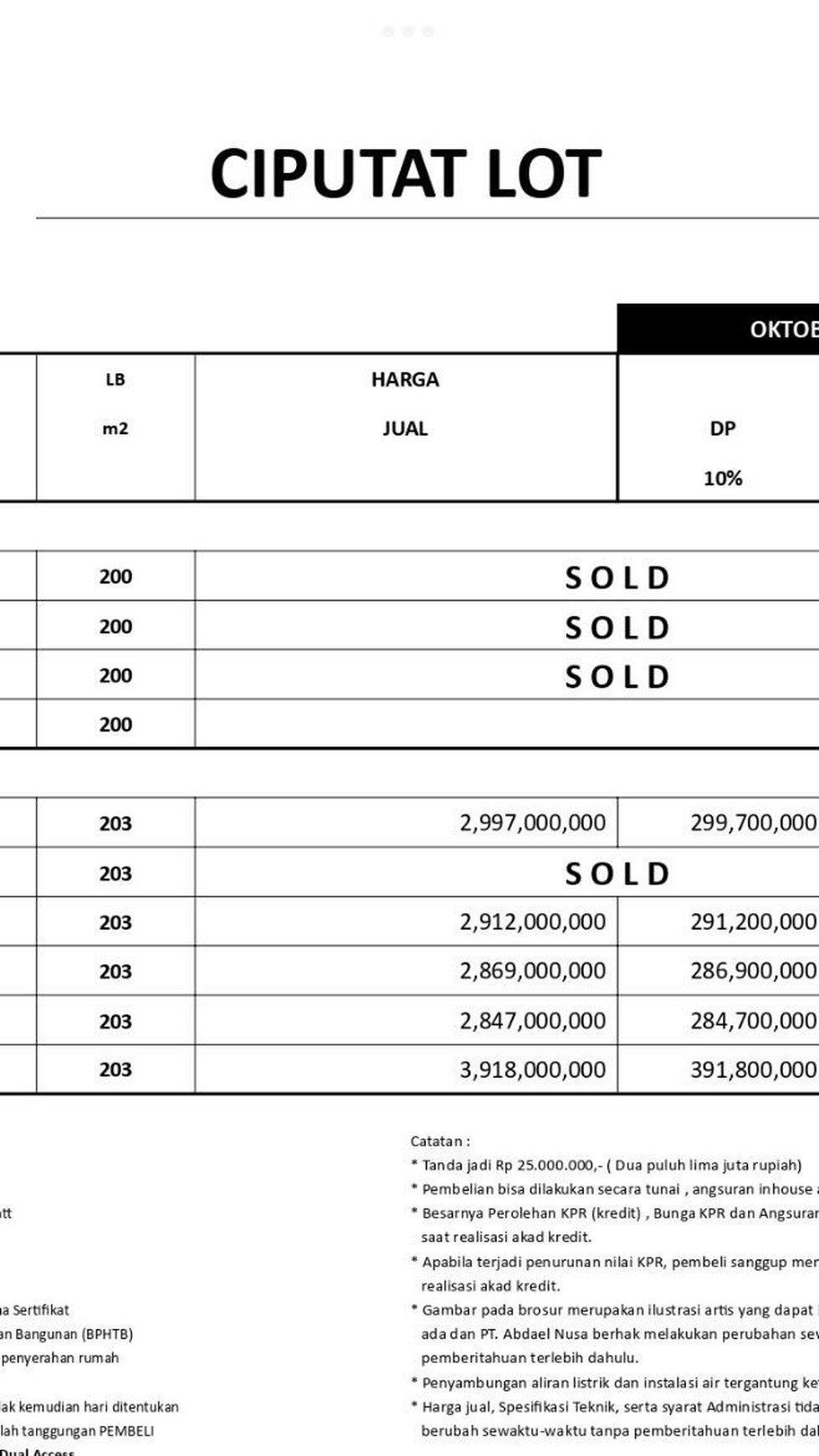This screenshot has width=819, height=1456.
Task: Select the HARGA JUAL column header
Action: pos(406,404)
